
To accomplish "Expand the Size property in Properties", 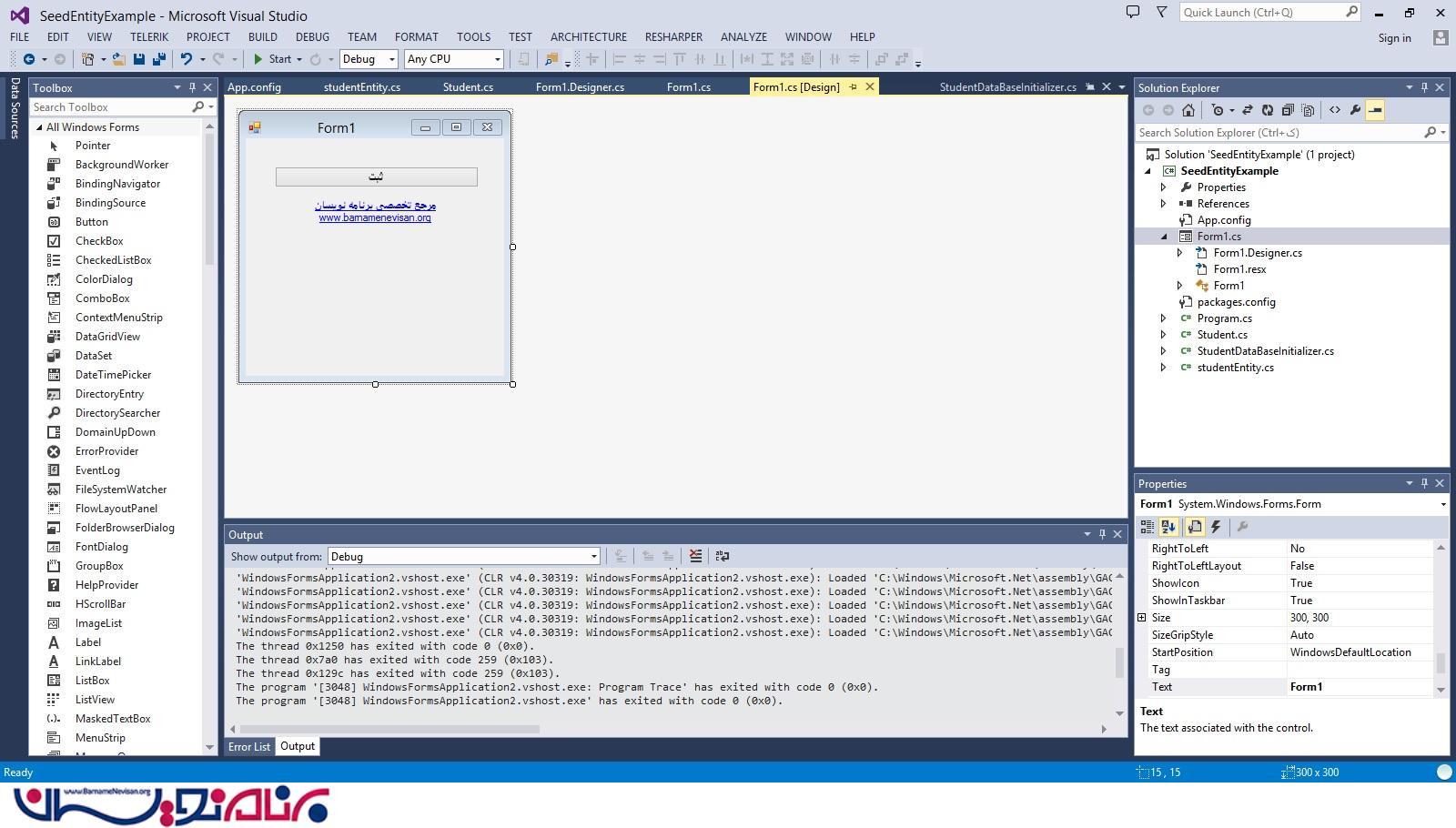I will pyautogui.click(x=1142, y=618).
